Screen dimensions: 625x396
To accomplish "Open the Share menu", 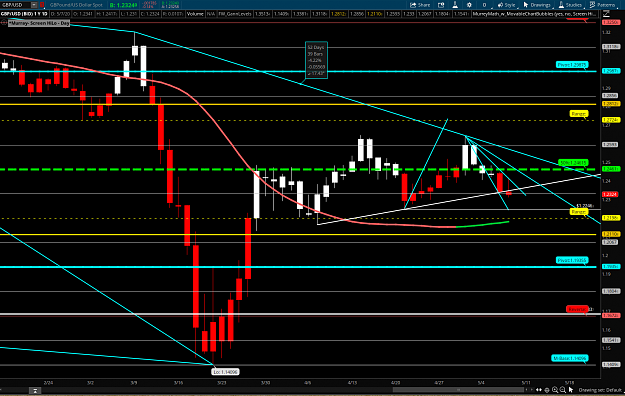I will tap(420, 5).
